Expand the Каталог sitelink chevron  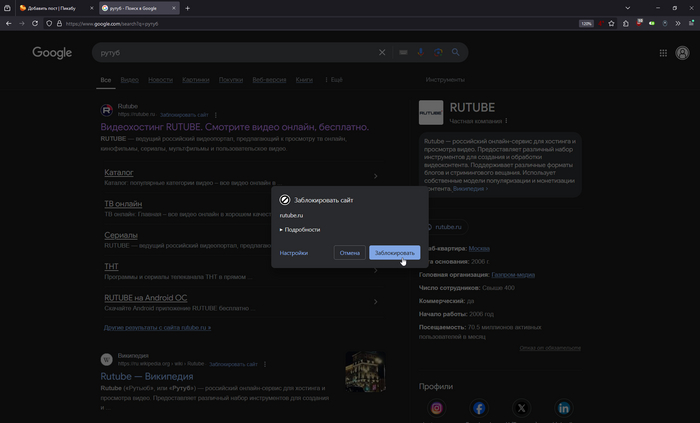point(375,176)
